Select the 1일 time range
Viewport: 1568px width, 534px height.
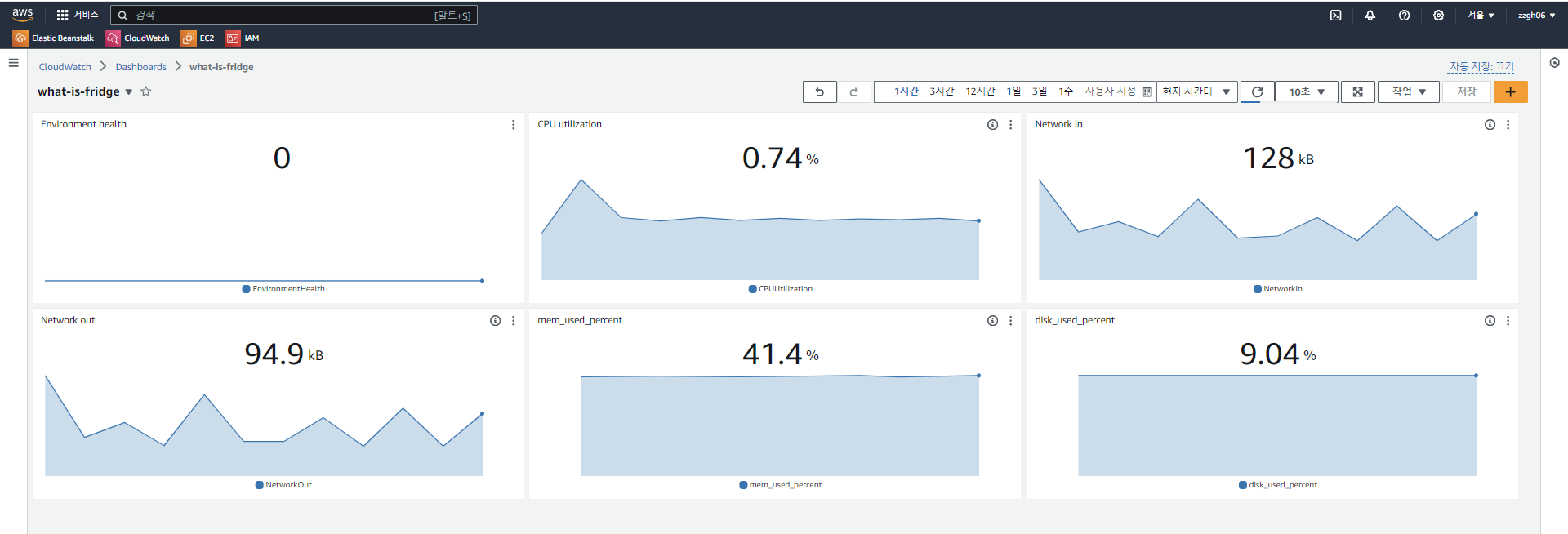pyautogui.click(x=1013, y=91)
